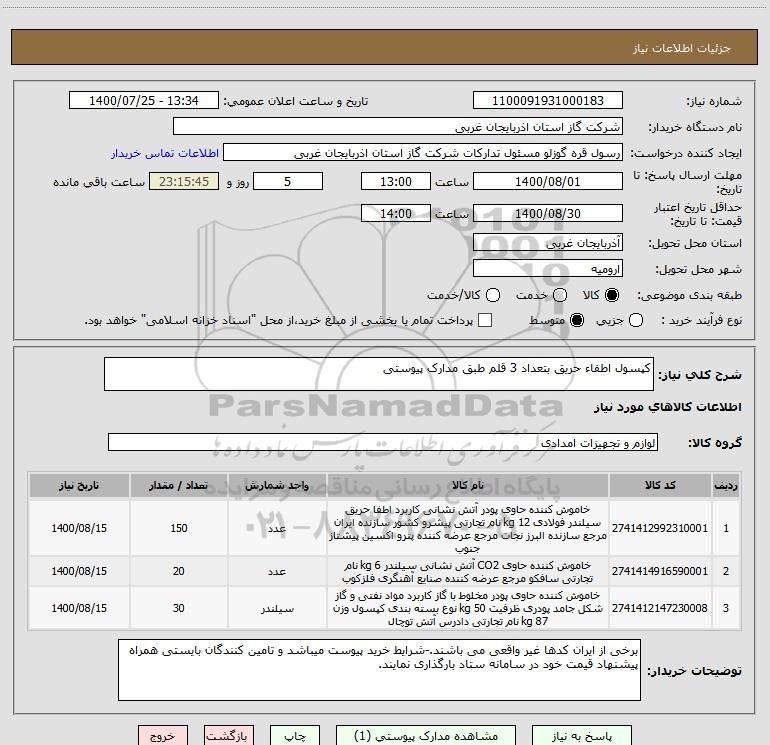Click requester field رسول قره گوزلو
770x745 pixels.
point(423,153)
